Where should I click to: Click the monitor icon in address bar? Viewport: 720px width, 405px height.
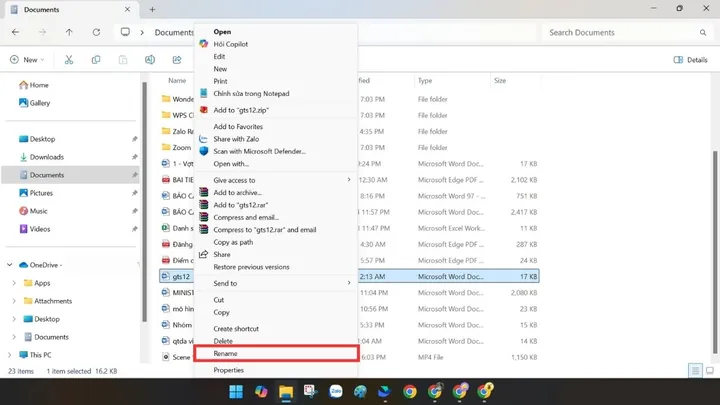125,32
